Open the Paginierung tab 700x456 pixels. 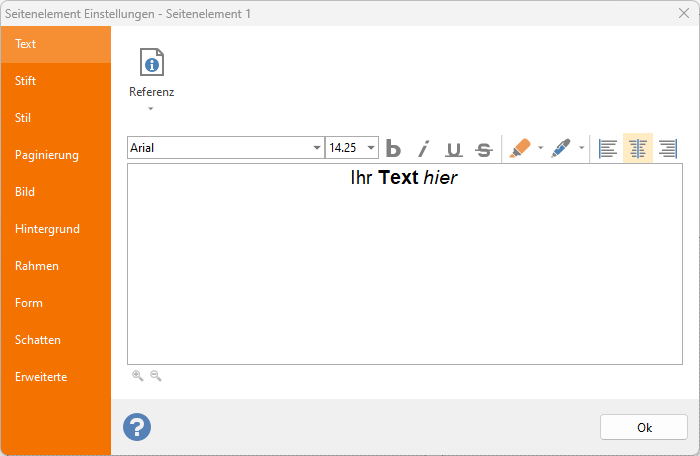pyautogui.click(x=46, y=155)
